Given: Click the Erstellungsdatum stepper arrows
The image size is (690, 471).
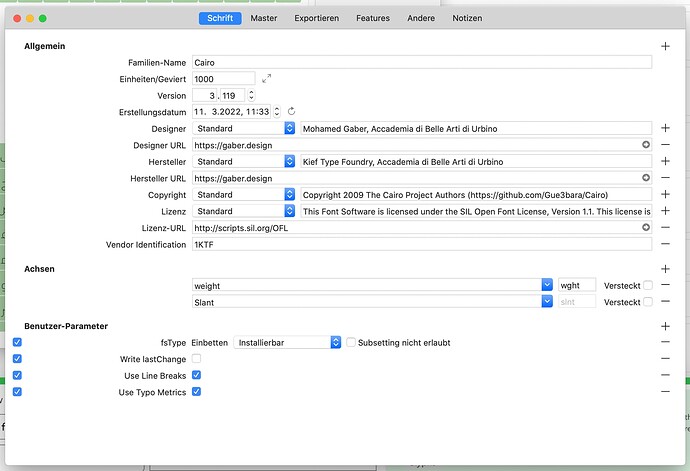Looking at the screenshot, I should tap(276, 111).
